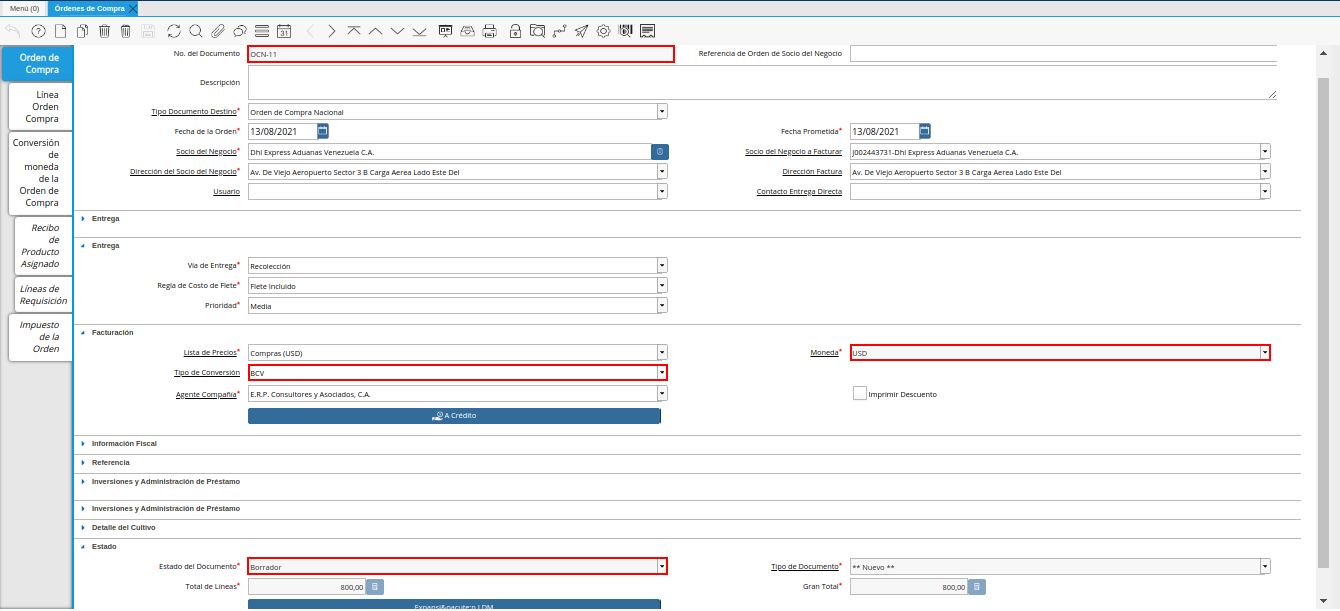Expand the Información Fiscal section
The image size is (1340, 611).
click(x=124, y=443)
